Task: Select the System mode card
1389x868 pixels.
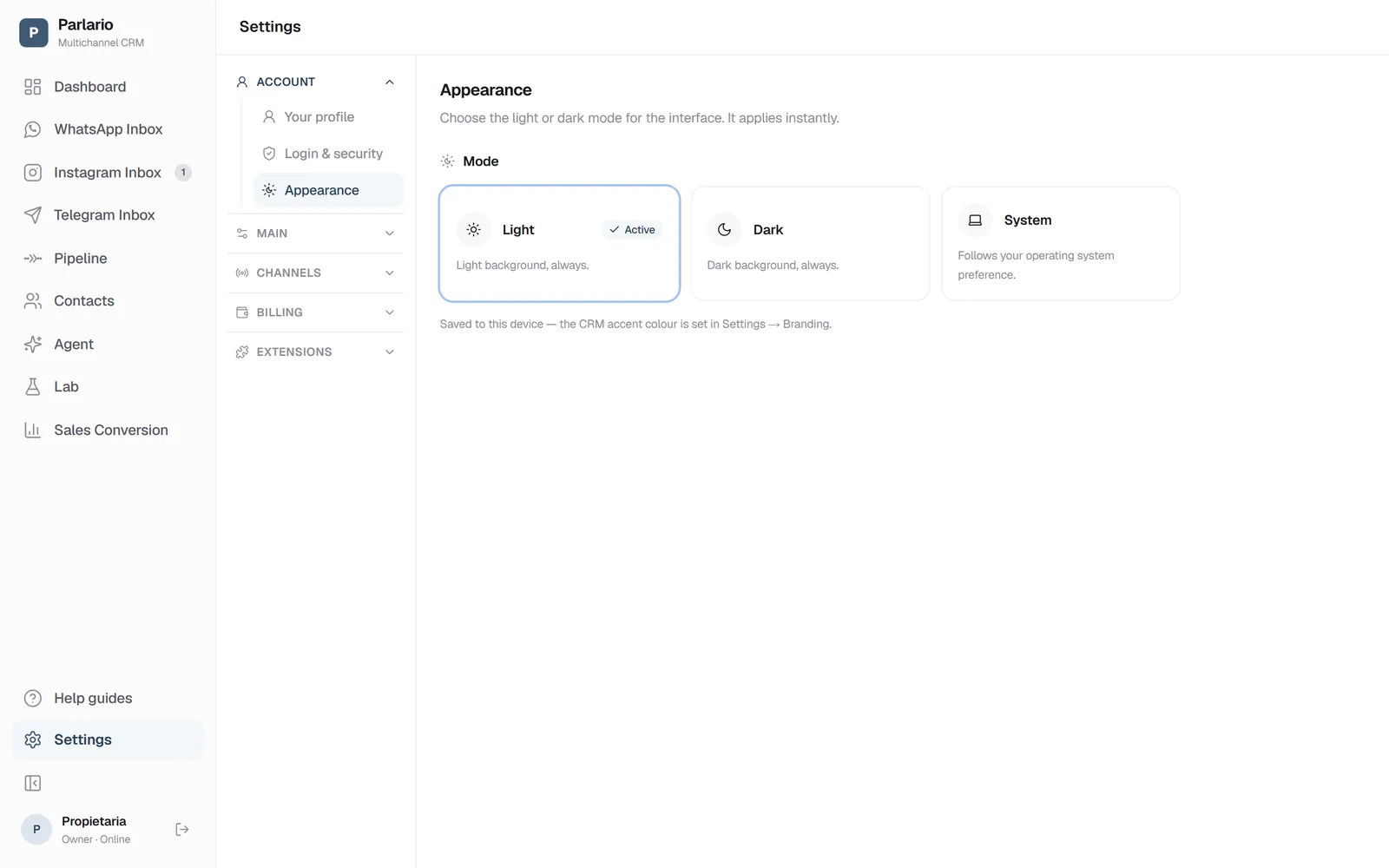Action: (1061, 244)
